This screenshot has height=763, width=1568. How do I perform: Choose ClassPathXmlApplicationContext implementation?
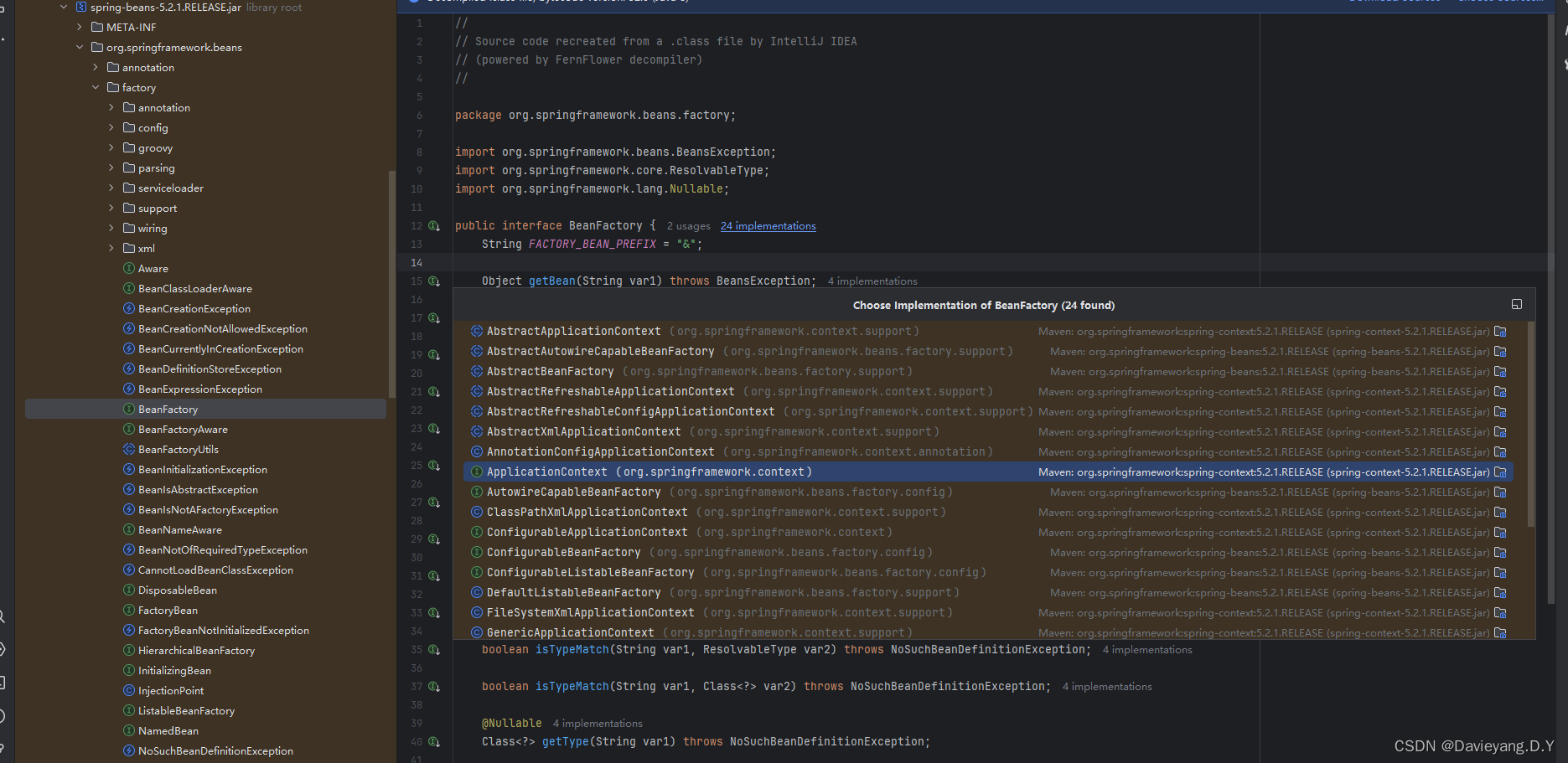988,513
